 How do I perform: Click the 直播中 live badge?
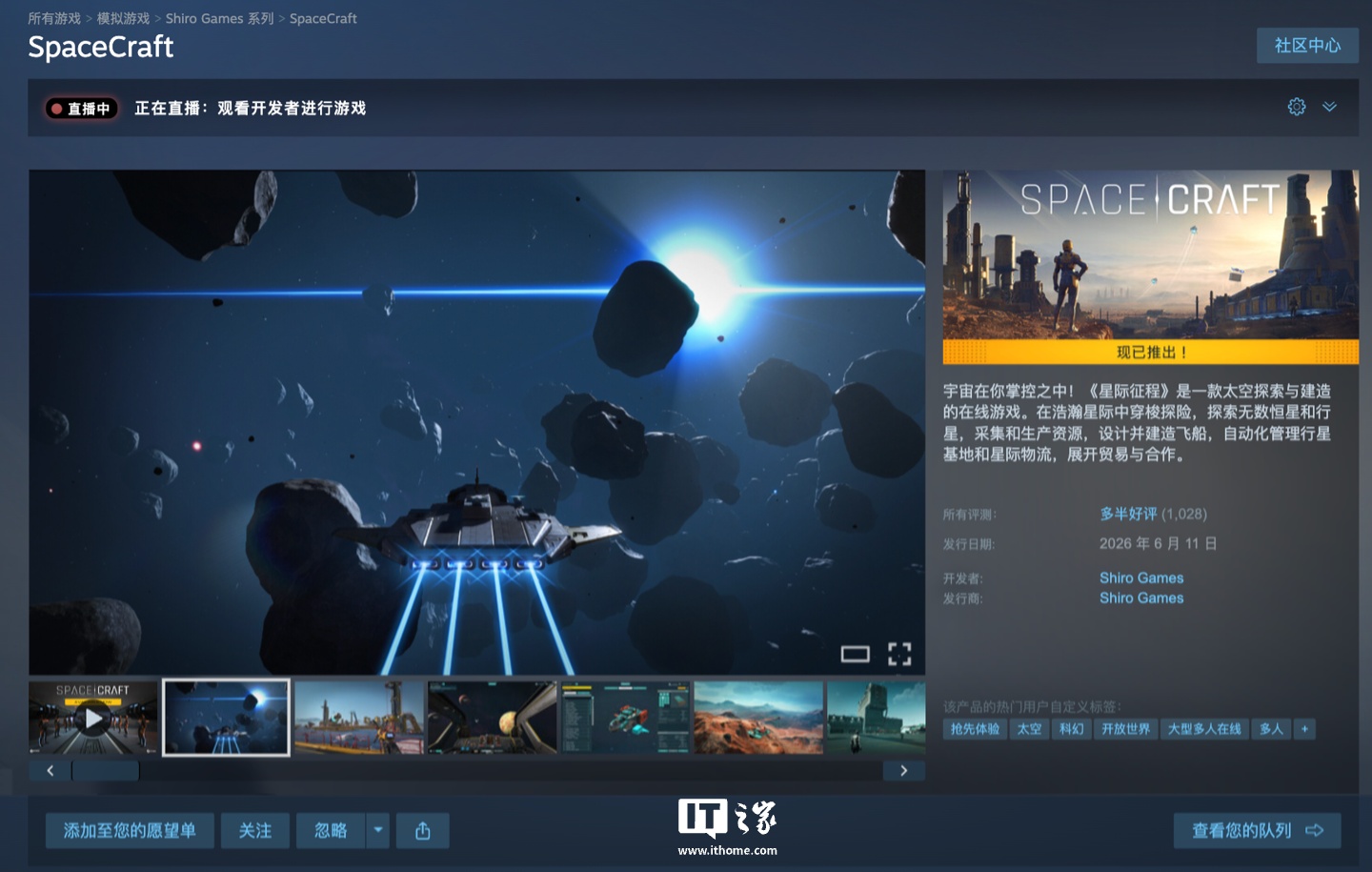[x=82, y=109]
